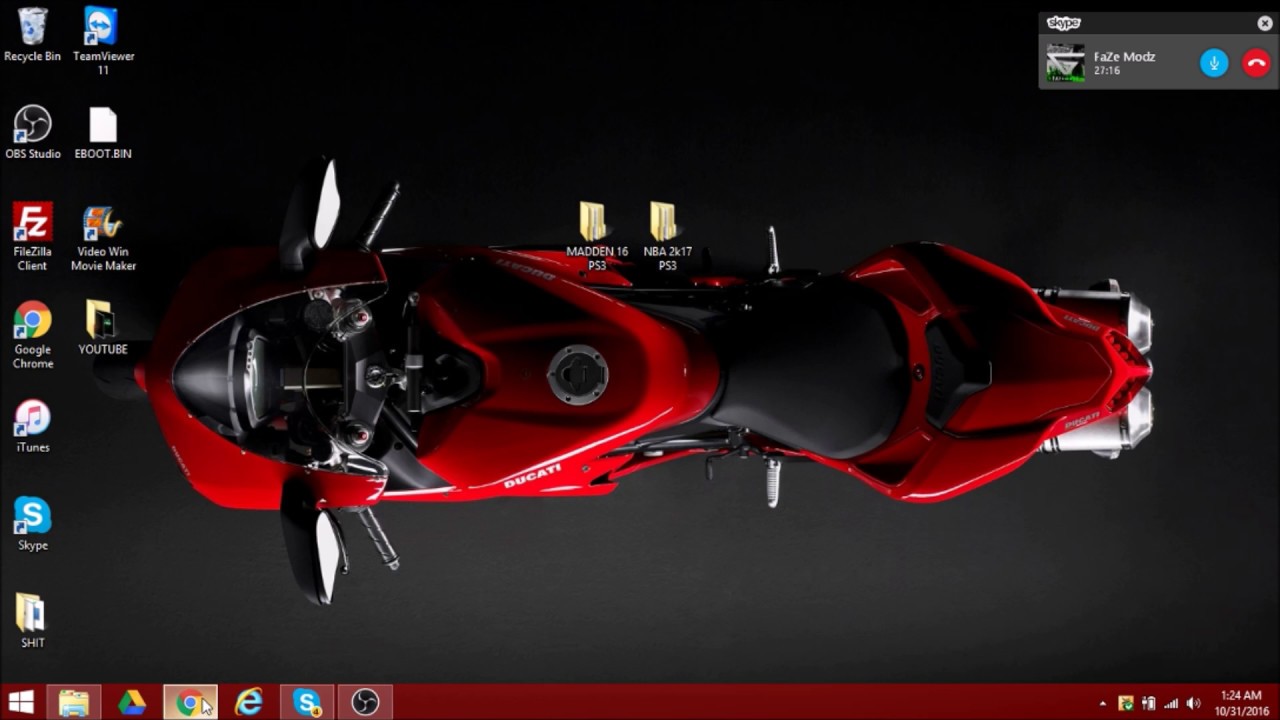
Task: Open Google Drive from the taskbar
Action: (x=132, y=702)
